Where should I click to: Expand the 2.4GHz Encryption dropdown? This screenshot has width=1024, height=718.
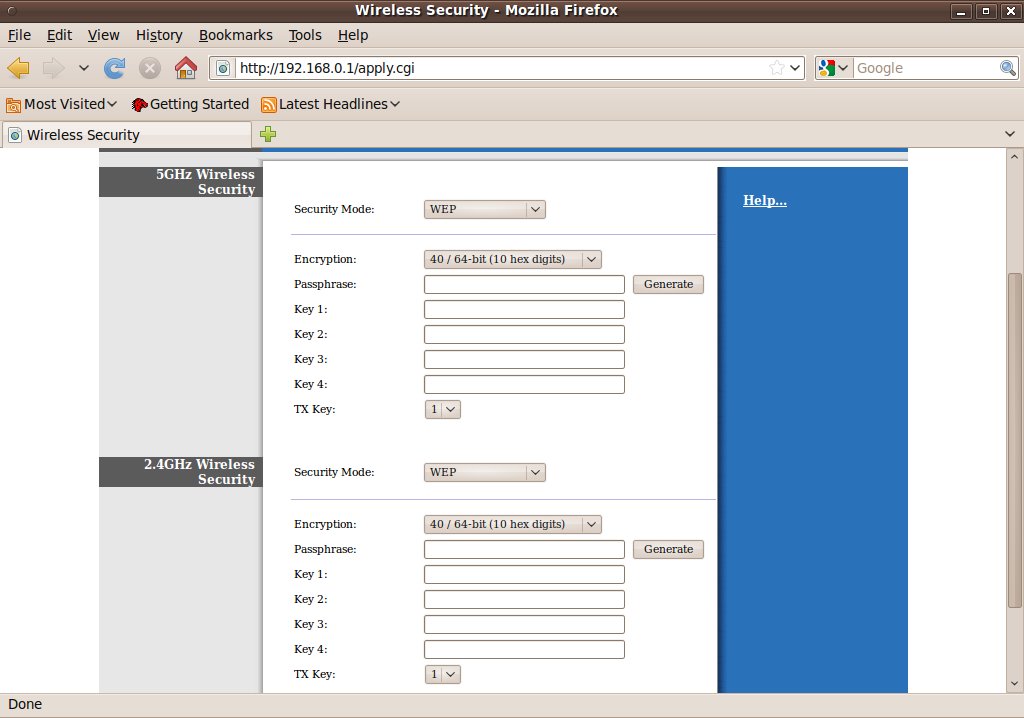512,524
